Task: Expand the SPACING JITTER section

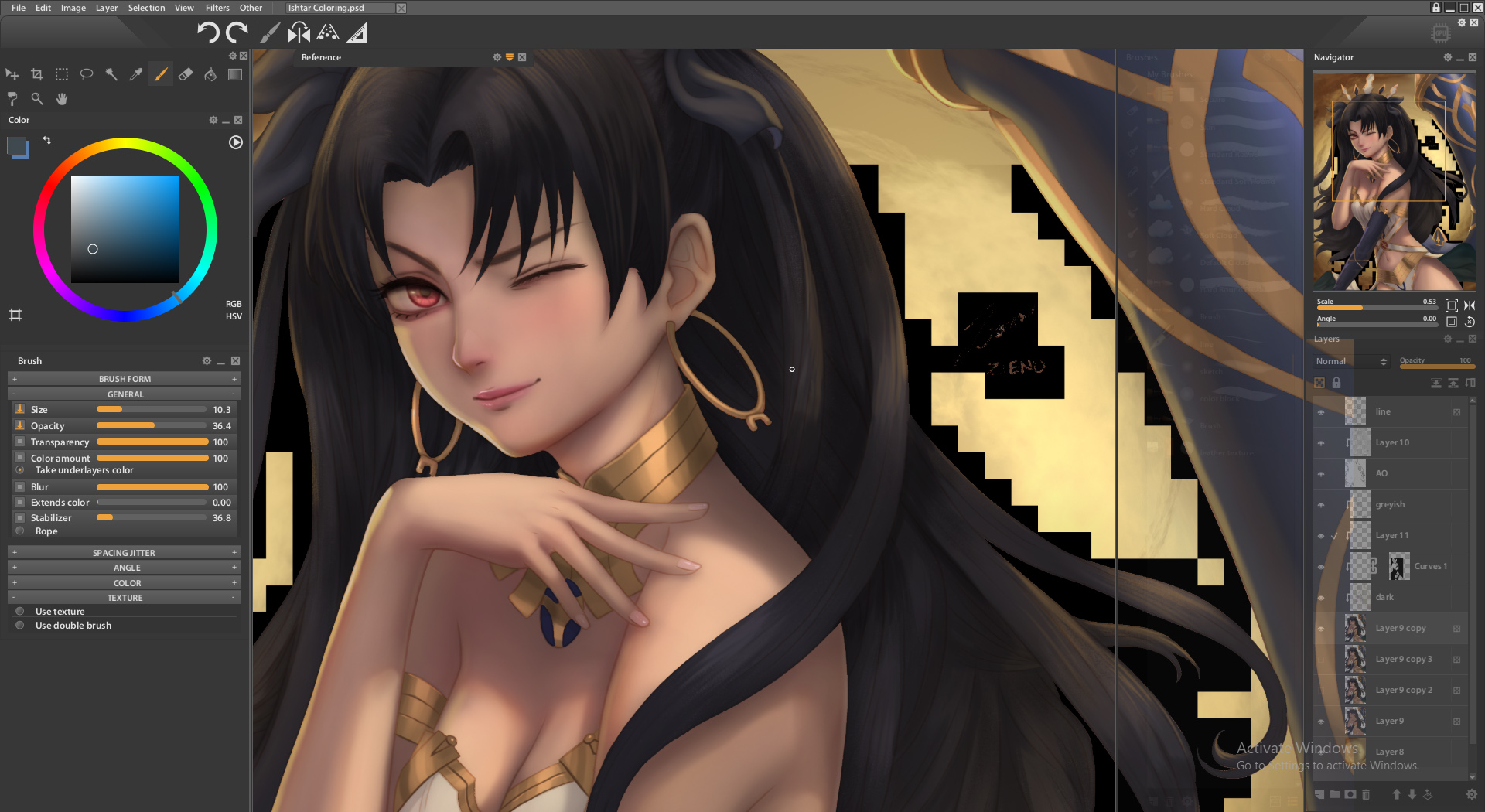Action: [125, 553]
